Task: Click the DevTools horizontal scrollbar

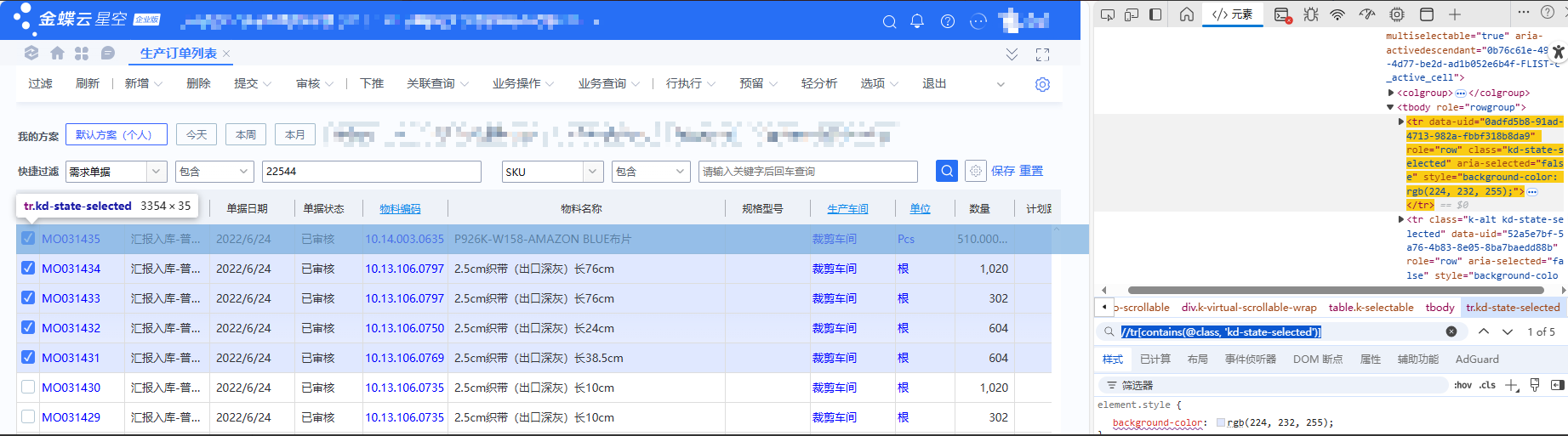Action: coord(1336,290)
